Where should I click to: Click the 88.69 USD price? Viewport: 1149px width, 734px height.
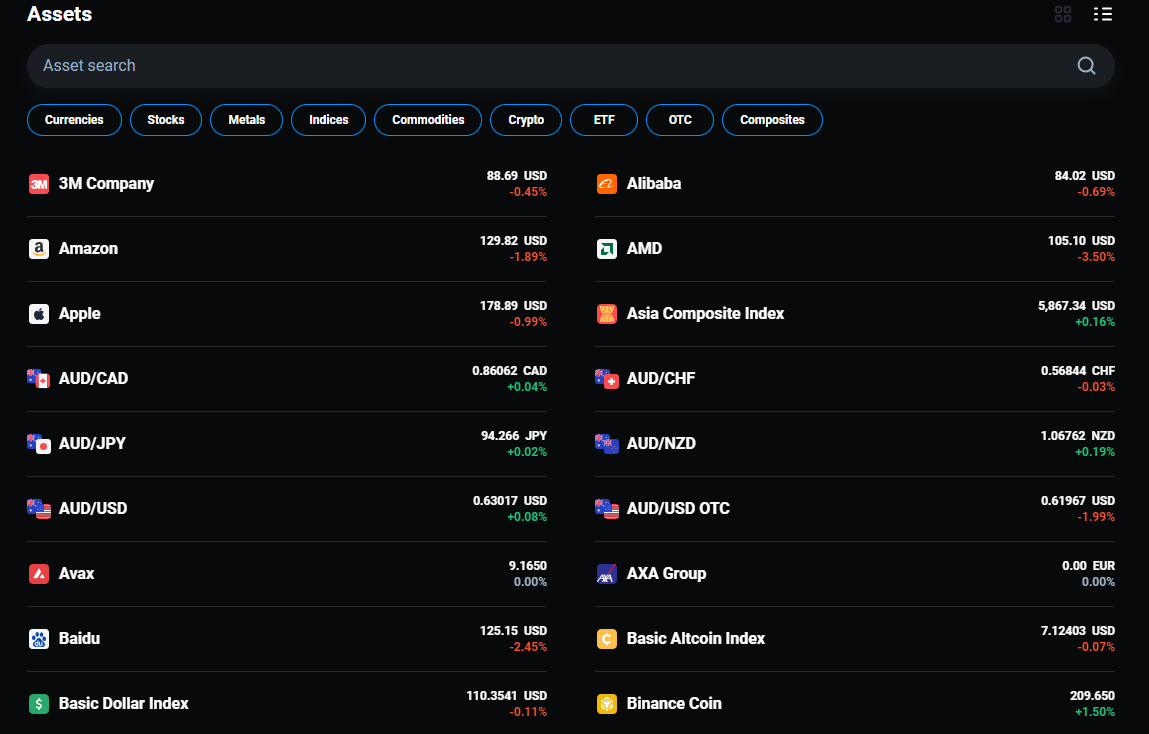[517, 176]
